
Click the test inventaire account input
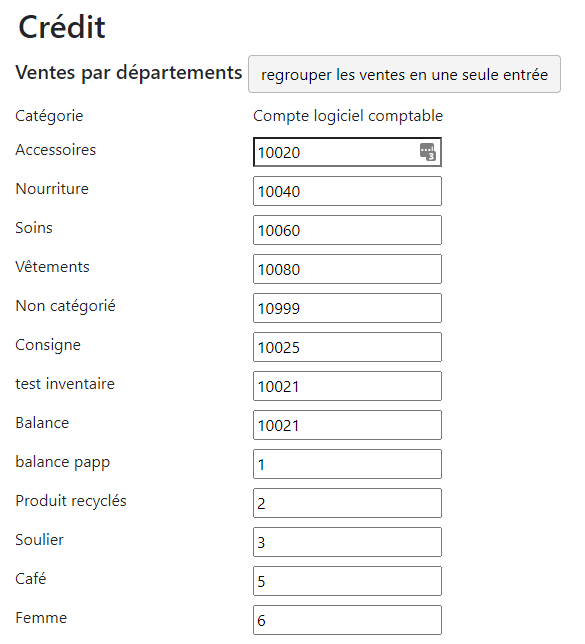[347, 386]
